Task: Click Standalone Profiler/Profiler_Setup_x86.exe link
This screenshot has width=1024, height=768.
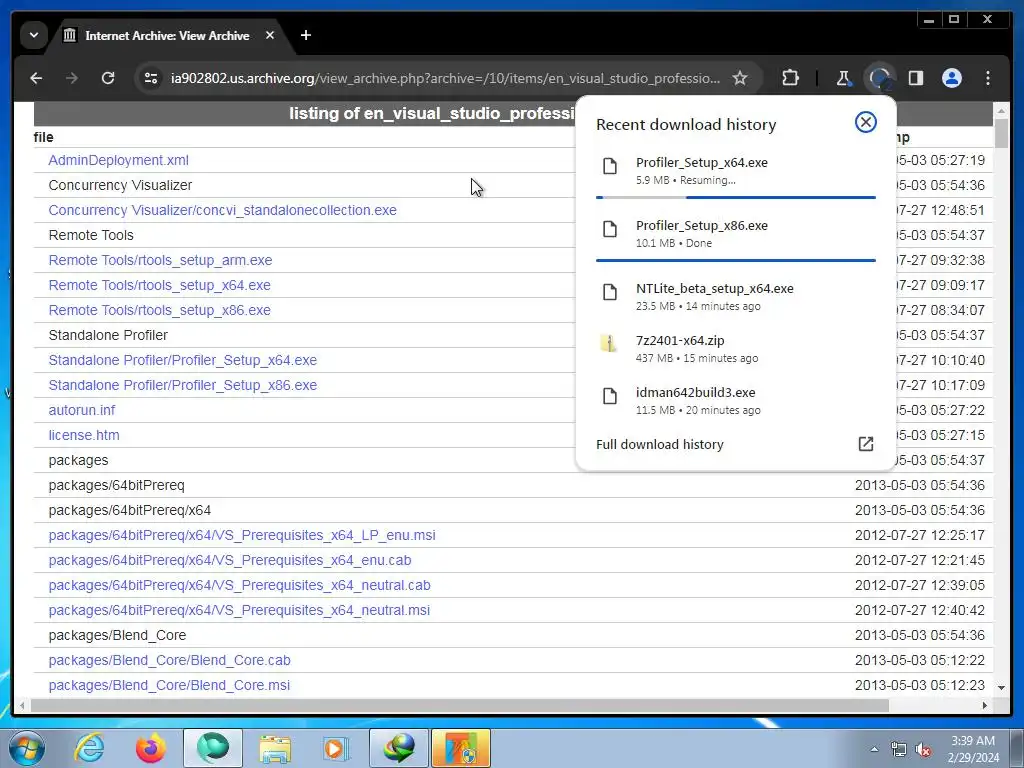Action: point(182,385)
